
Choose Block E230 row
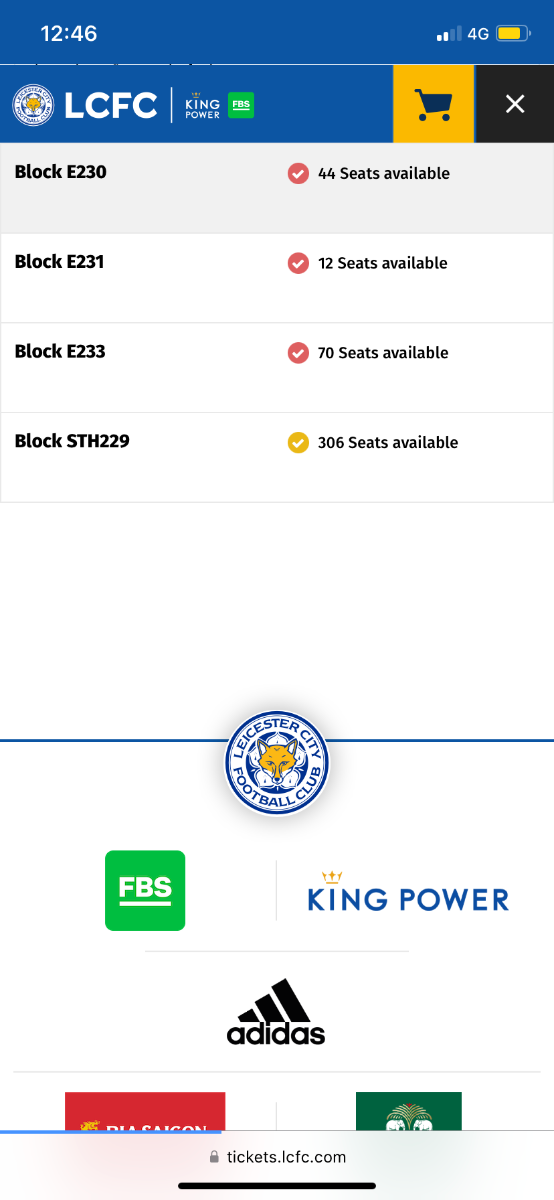pyautogui.click(x=277, y=188)
